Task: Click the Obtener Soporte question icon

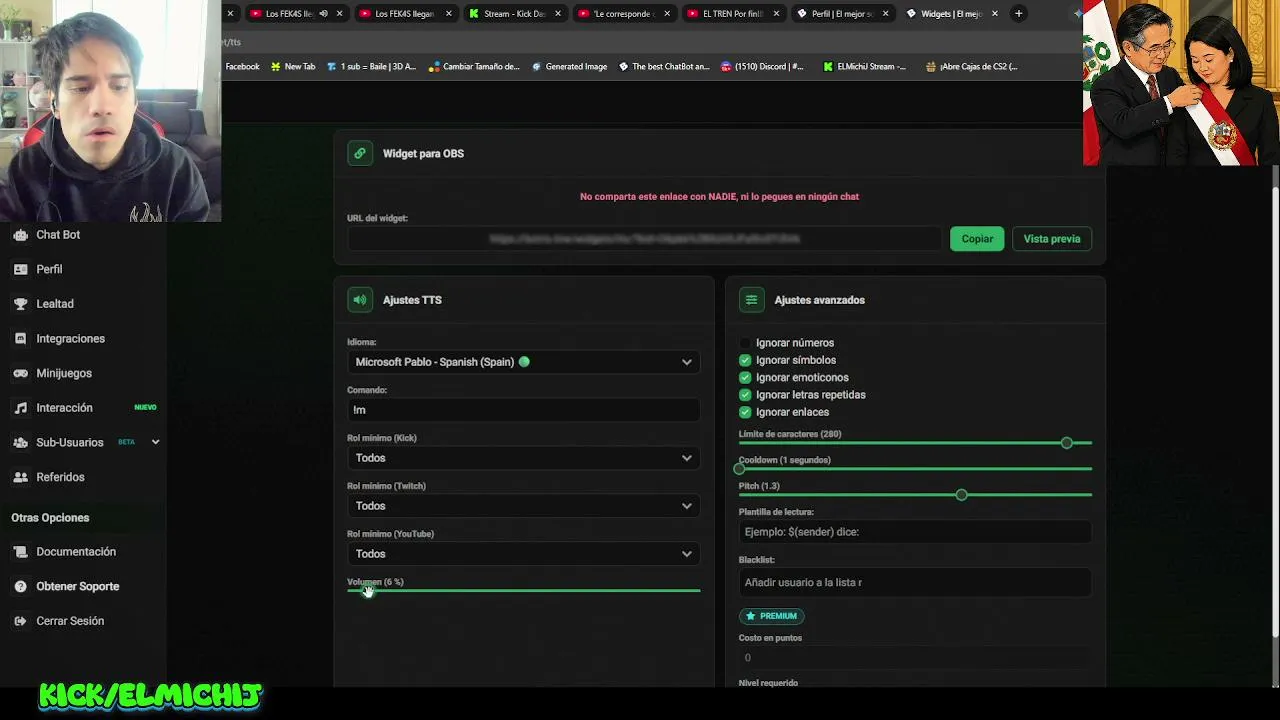Action: (x=20, y=587)
